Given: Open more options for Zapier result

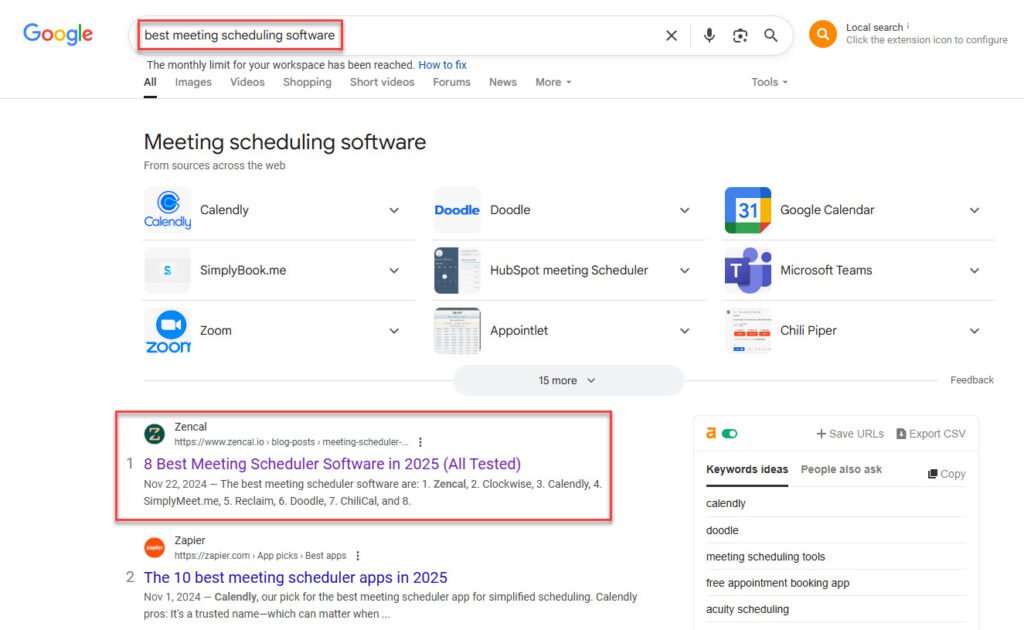Looking at the screenshot, I should tap(358, 556).
